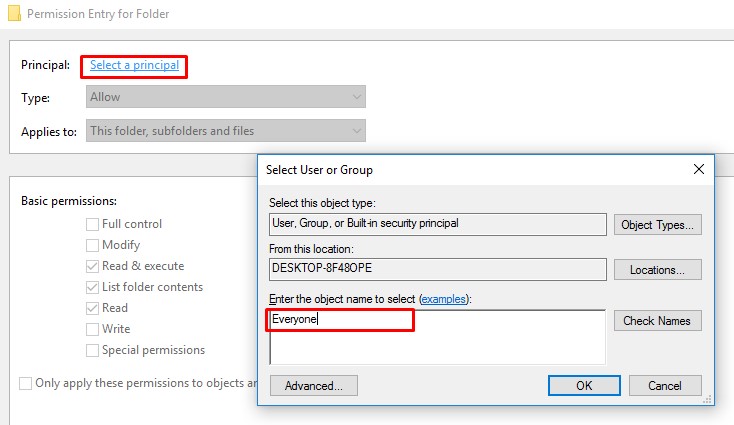The width and height of the screenshot is (734, 425).
Task: Click the Select a principal link
Action: [x=134, y=65]
